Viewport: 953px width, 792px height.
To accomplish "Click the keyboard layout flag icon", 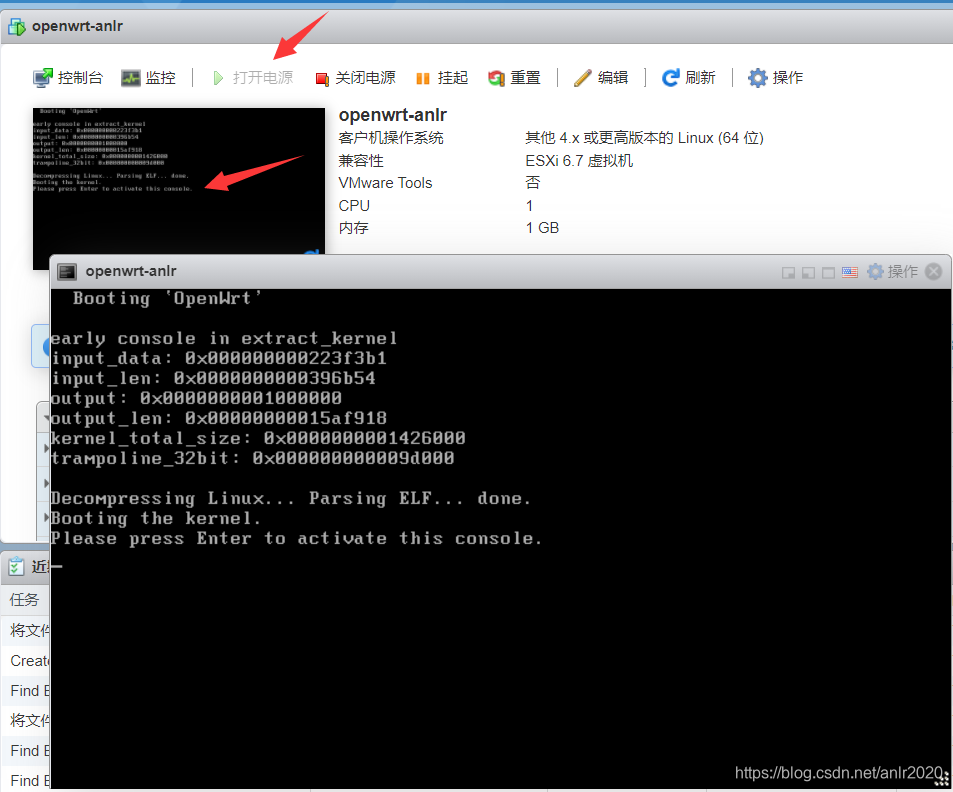I will (850, 272).
